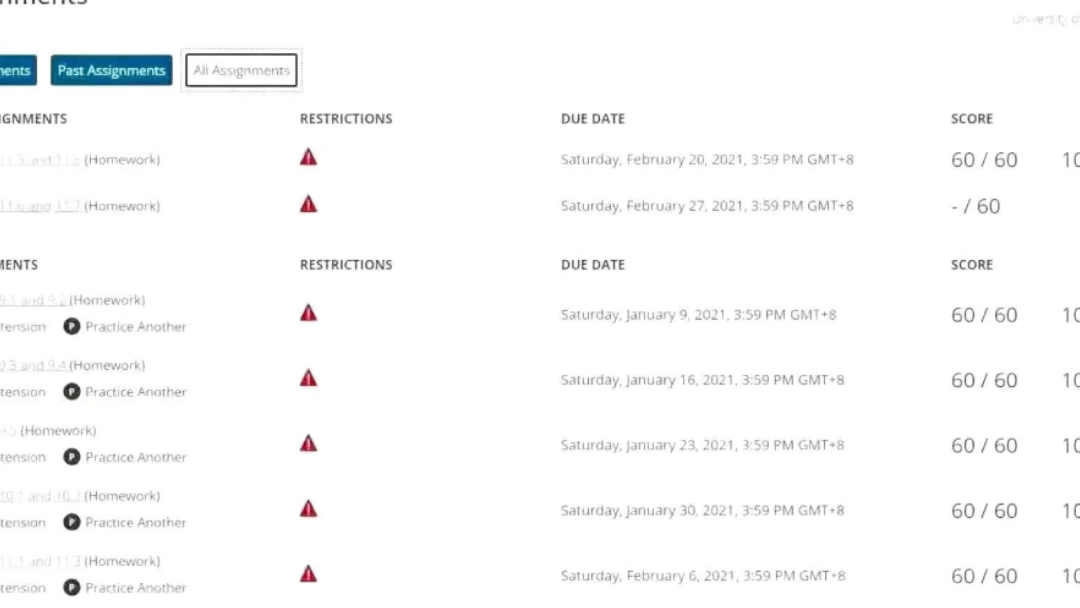
Task: Switch to the Past Assignments tab
Action: 112,70
